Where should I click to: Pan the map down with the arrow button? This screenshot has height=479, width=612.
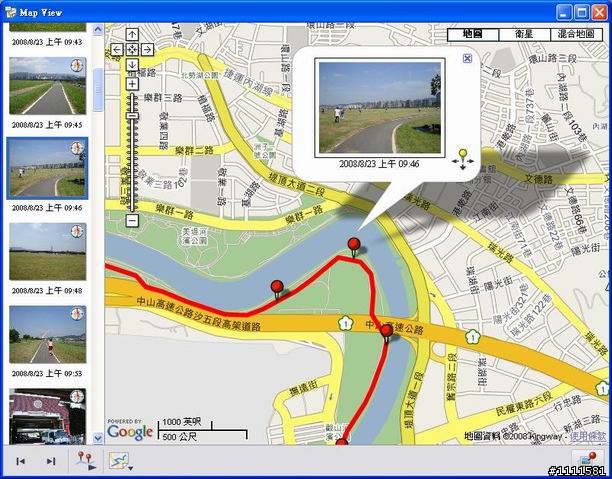coord(132,64)
